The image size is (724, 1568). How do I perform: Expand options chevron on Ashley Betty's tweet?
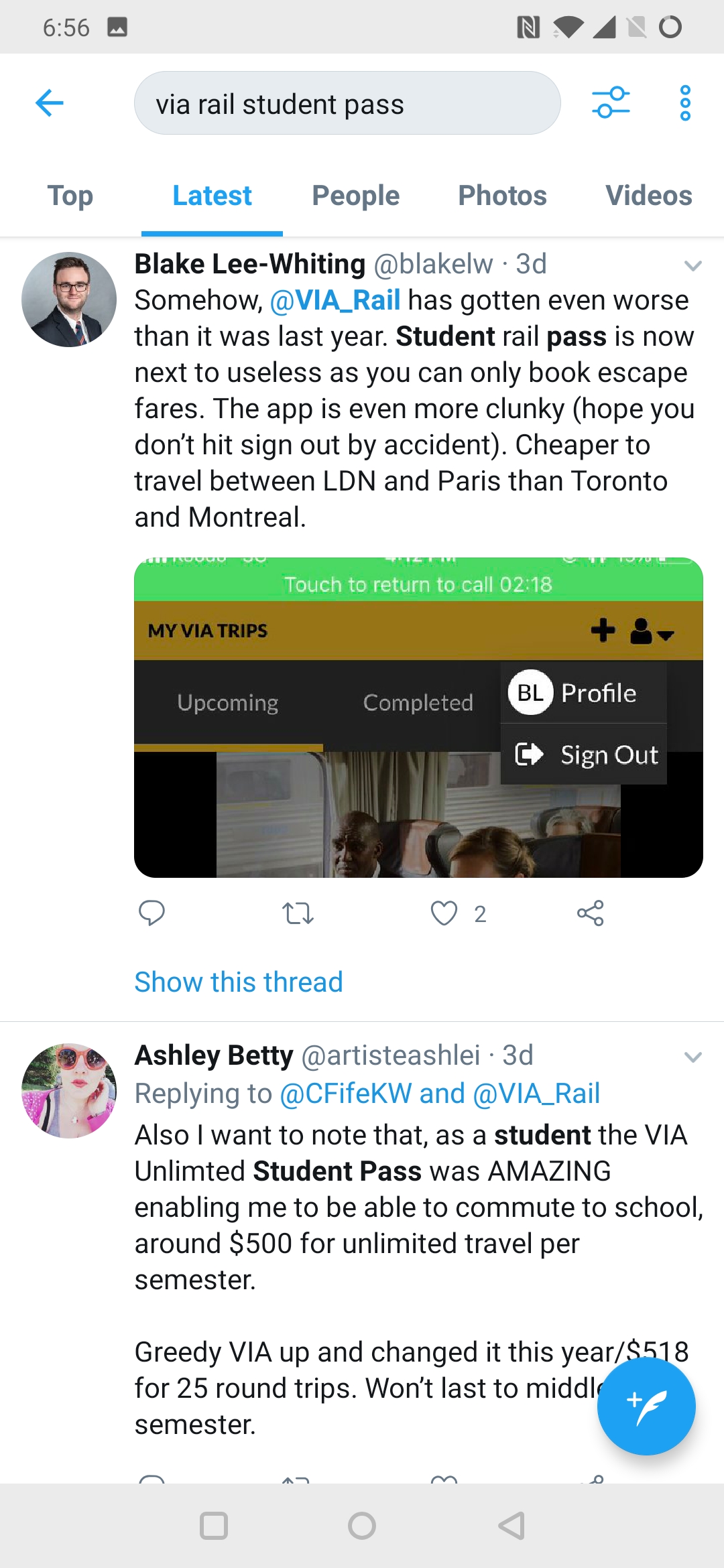click(692, 1057)
